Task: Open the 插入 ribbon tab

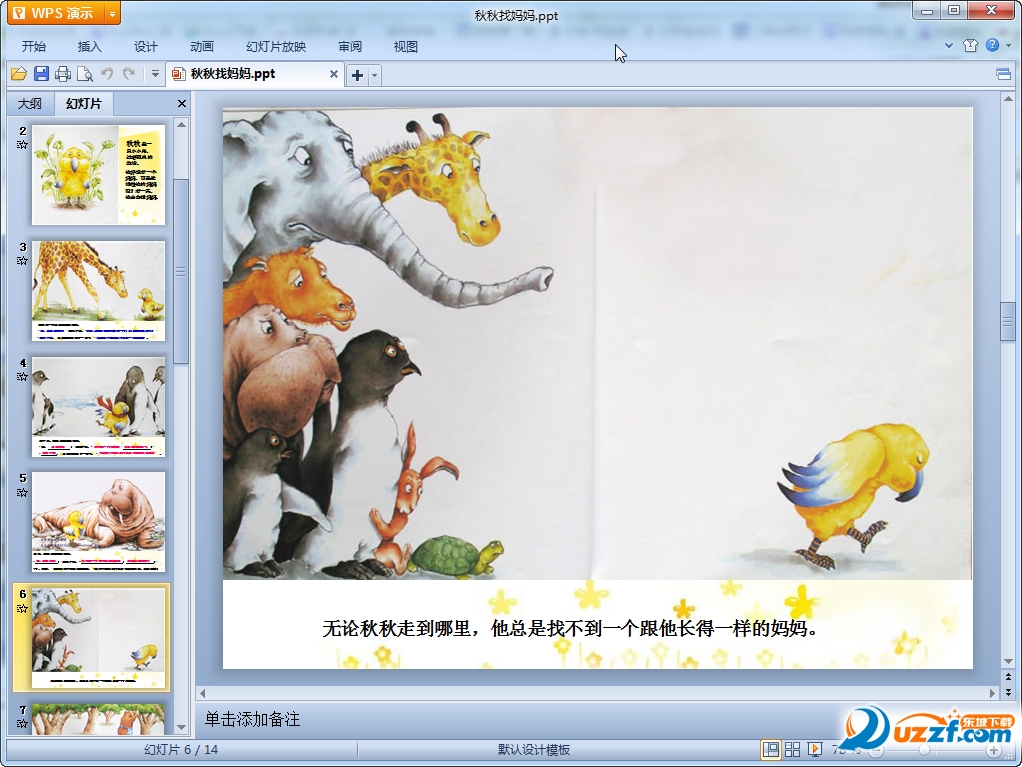Action: 90,46
